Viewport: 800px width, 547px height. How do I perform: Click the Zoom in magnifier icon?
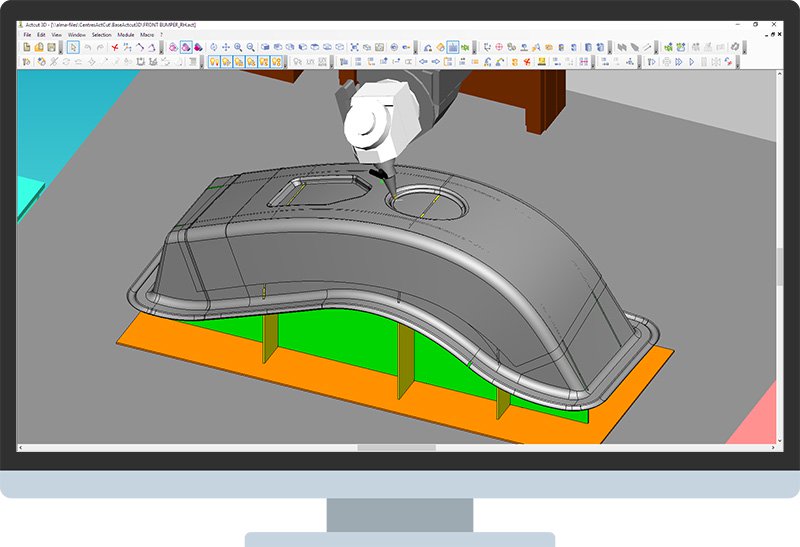point(238,47)
